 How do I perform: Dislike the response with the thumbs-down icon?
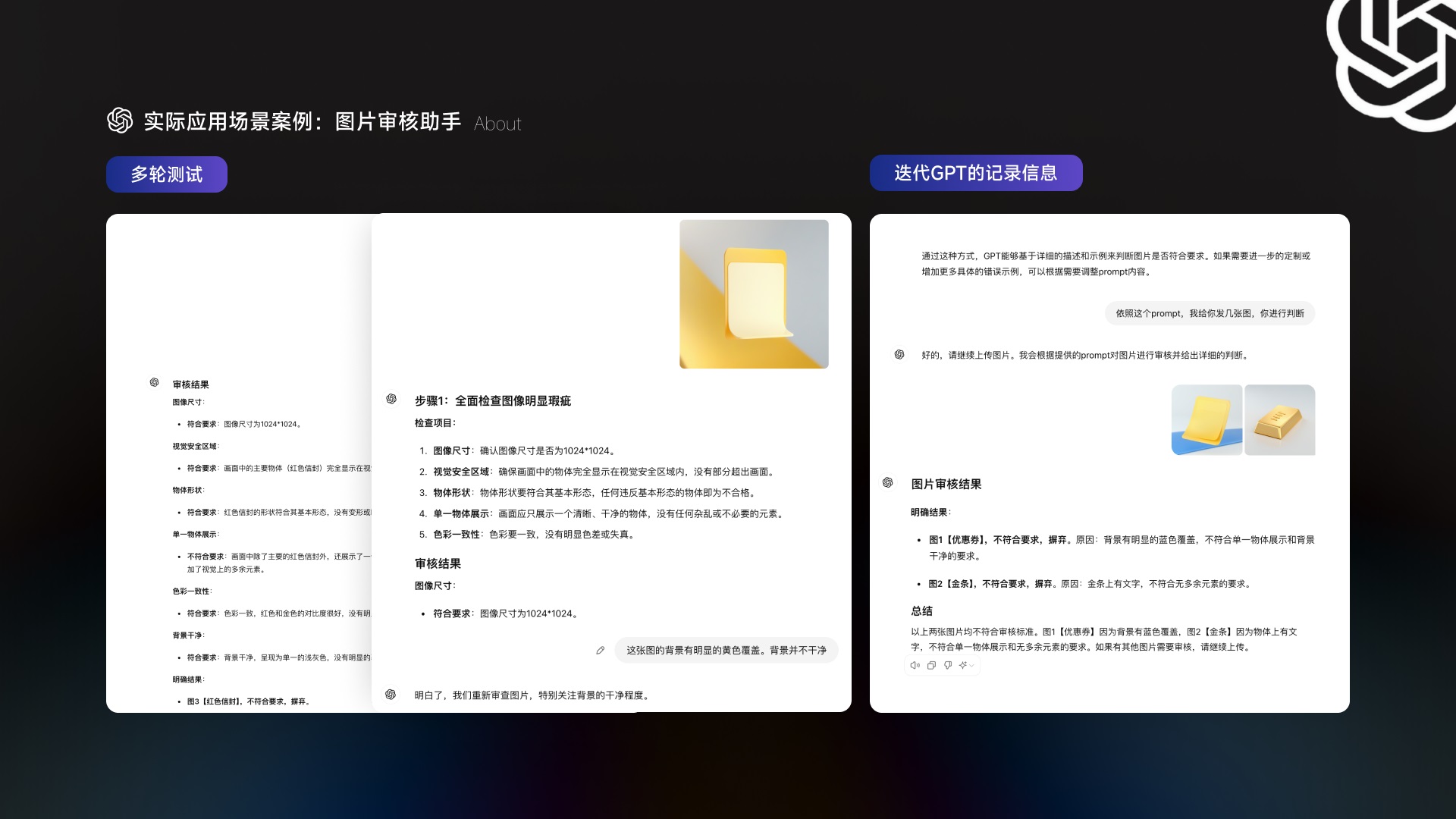point(946,665)
